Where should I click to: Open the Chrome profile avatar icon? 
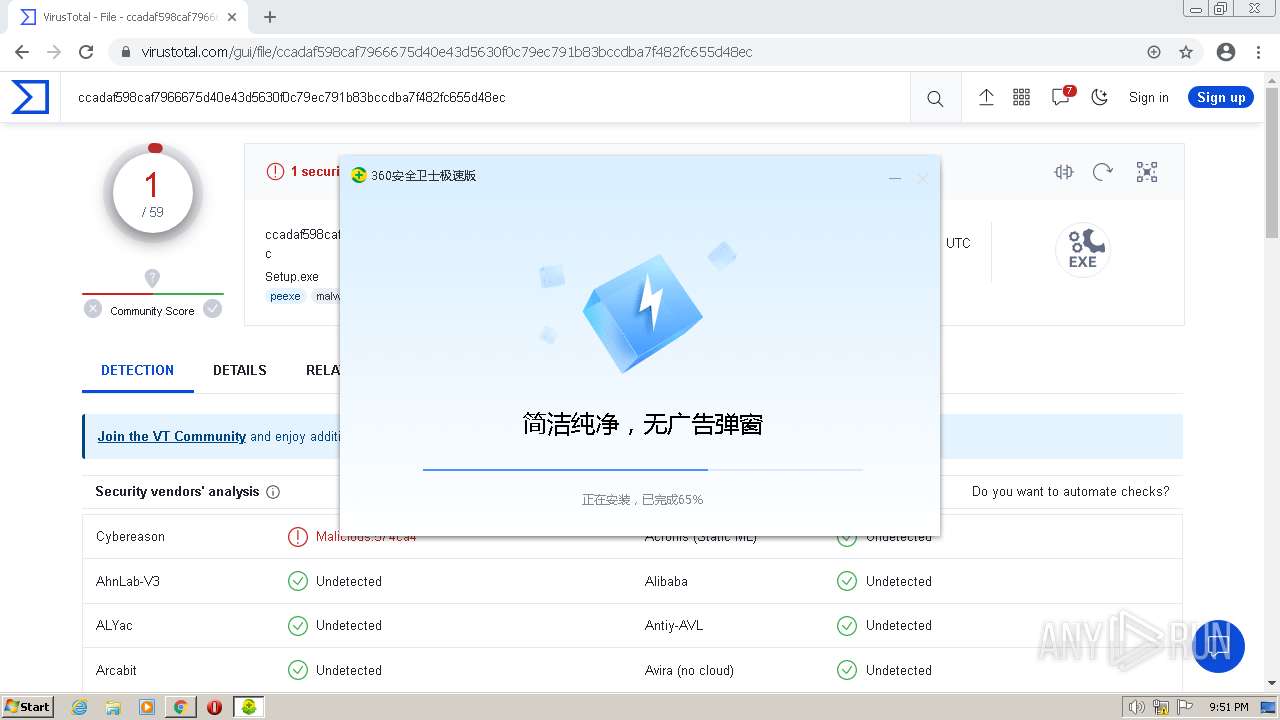(x=1226, y=52)
